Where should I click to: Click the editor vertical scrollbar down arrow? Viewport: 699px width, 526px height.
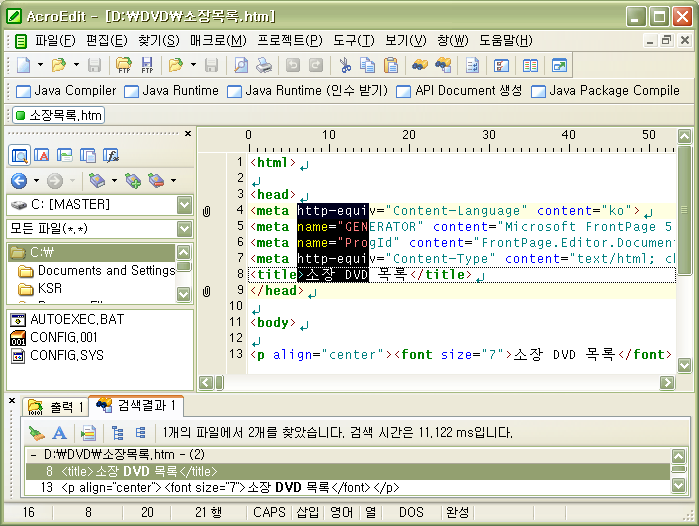click(x=684, y=366)
